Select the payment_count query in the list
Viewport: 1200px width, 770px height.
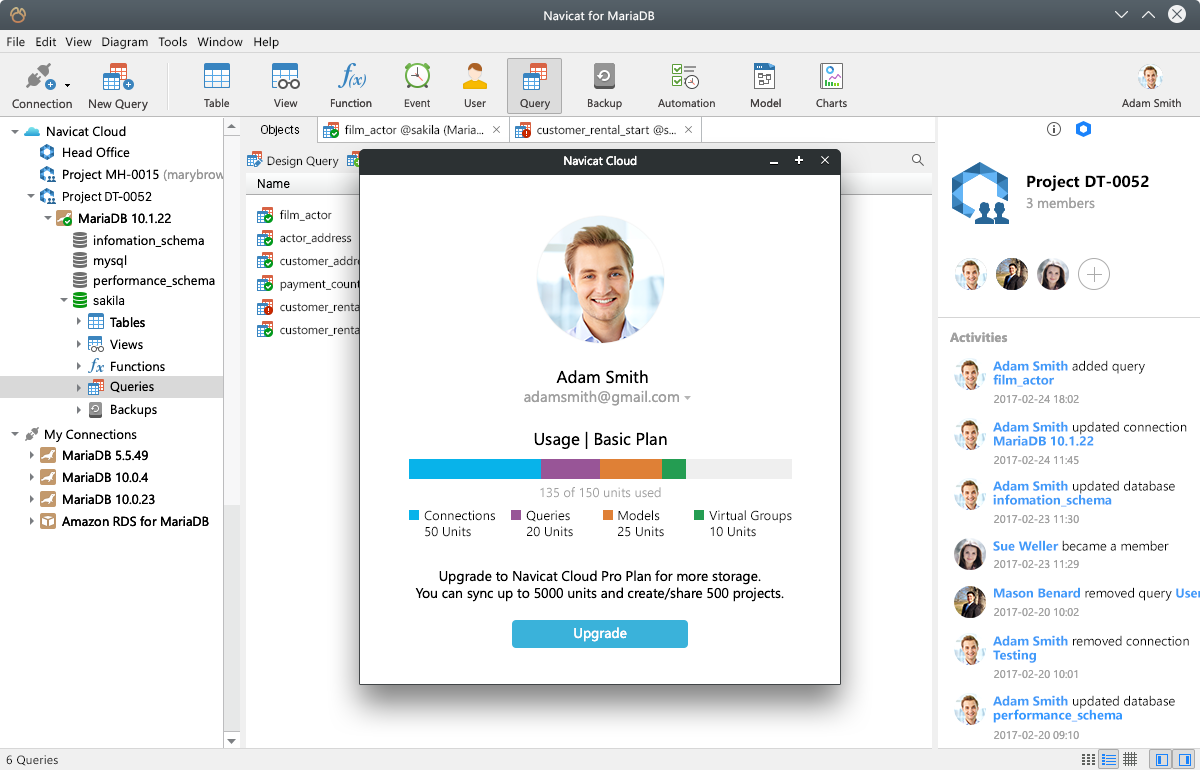tap(319, 284)
